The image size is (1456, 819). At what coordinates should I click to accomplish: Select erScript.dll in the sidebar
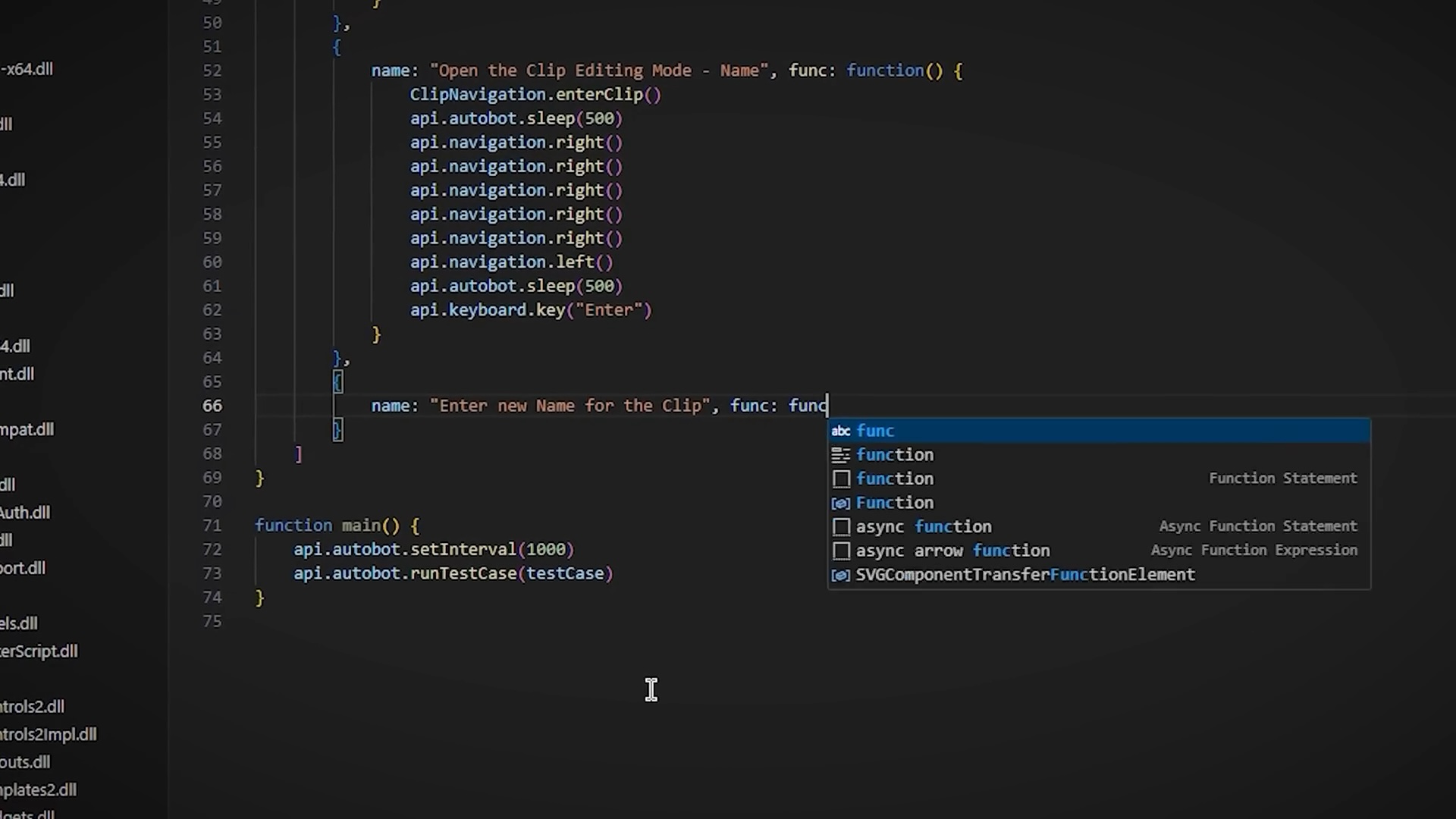click(39, 651)
